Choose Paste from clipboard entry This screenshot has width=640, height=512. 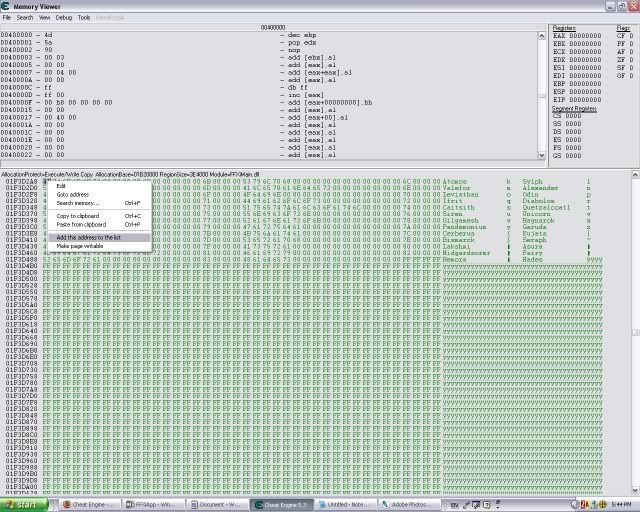click(x=99, y=225)
